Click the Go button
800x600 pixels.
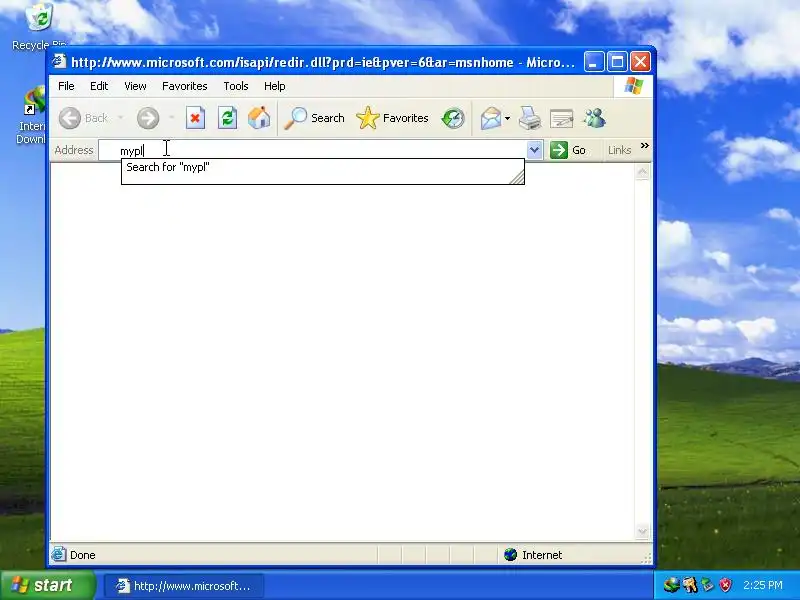(568, 150)
